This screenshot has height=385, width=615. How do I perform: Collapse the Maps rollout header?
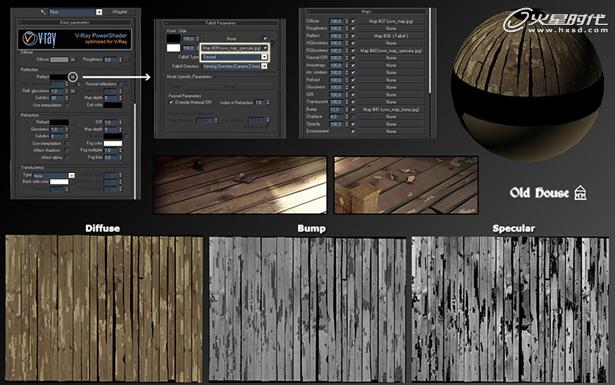point(367,12)
